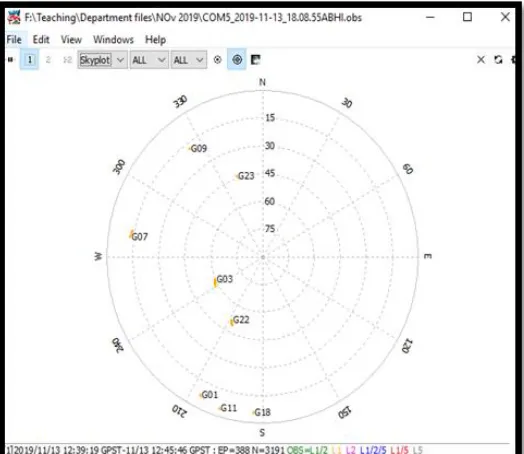
Task: Click satellite label G22 on skyplot
Action: [x=241, y=320]
